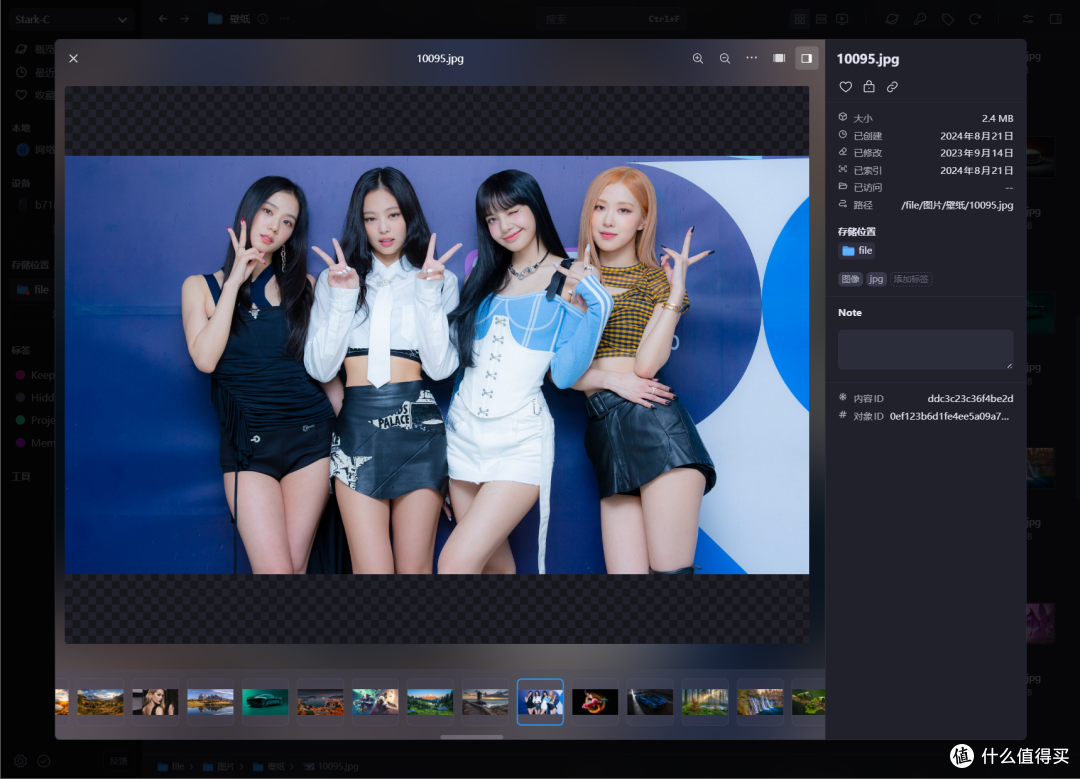Select the game characters thumbnail
The height and width of the screenshot is (779, 1080).
[x=375, y=702]
